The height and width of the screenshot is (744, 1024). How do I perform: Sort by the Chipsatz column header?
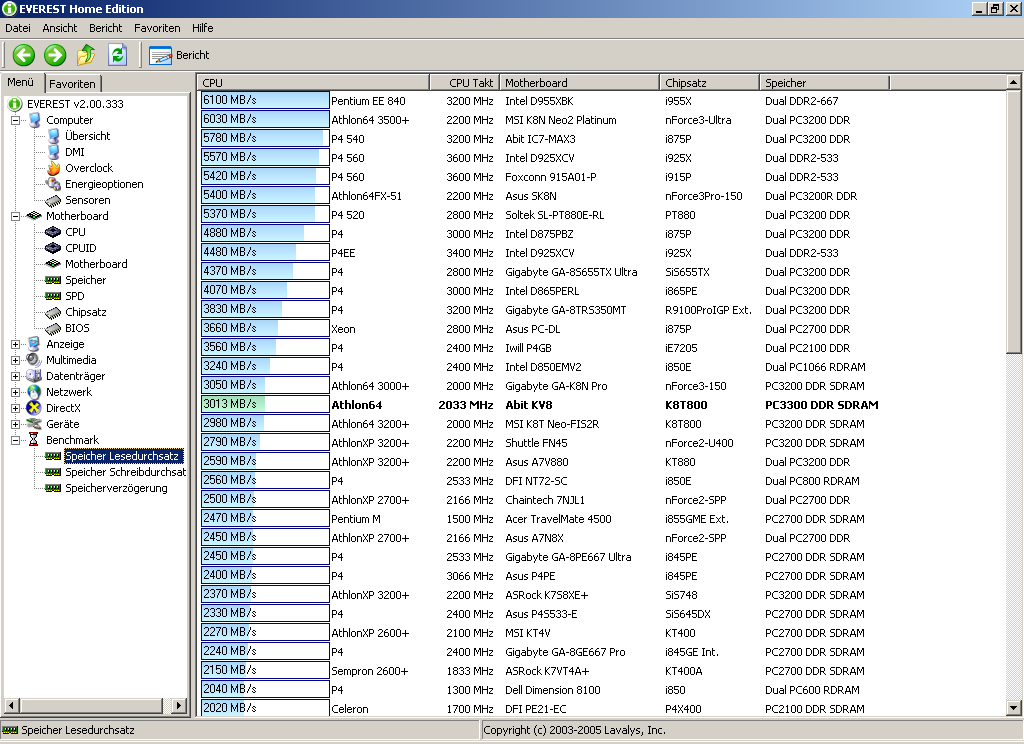tap(709, 83)
